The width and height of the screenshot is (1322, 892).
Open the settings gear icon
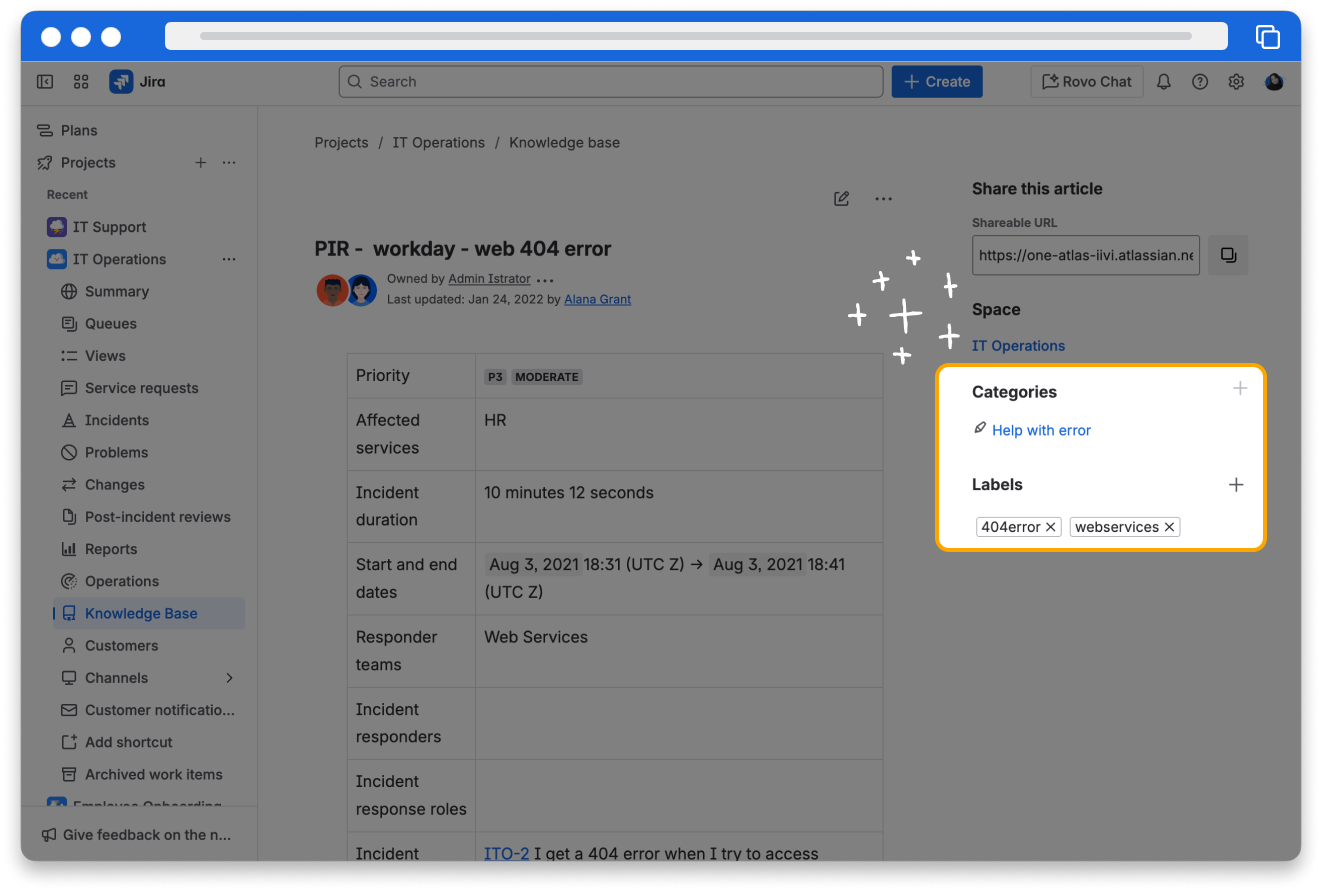[x=1236, y=82]
